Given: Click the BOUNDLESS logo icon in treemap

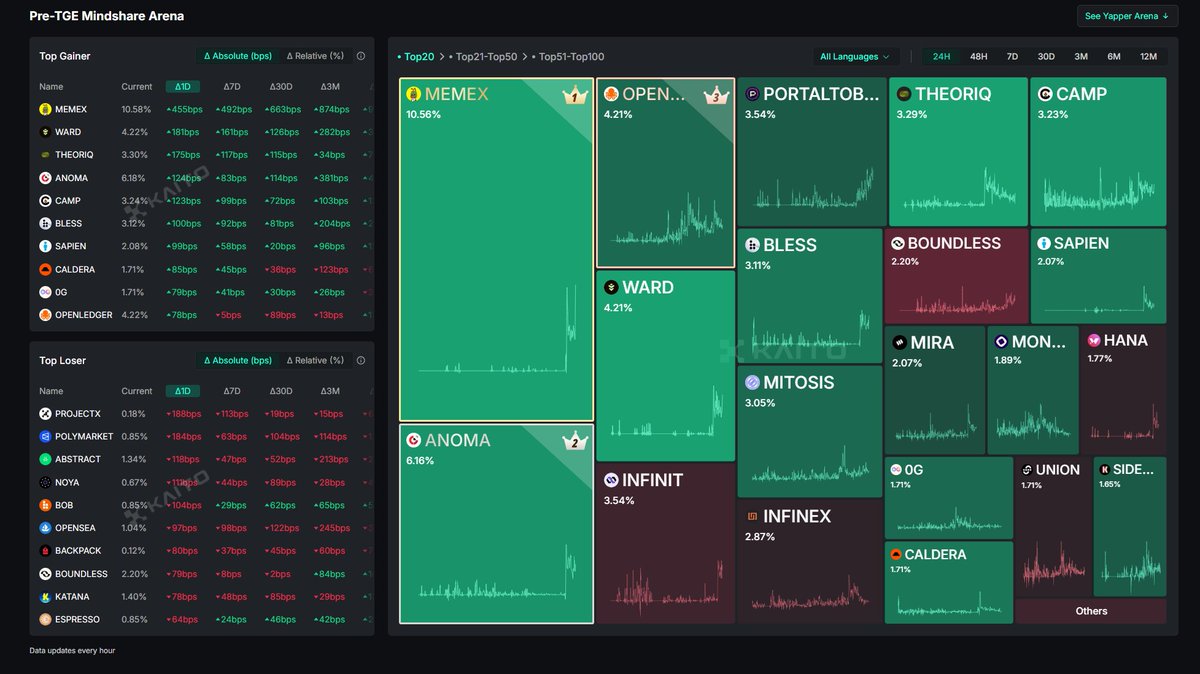Looking at the screenshot, I should (898, 243).
